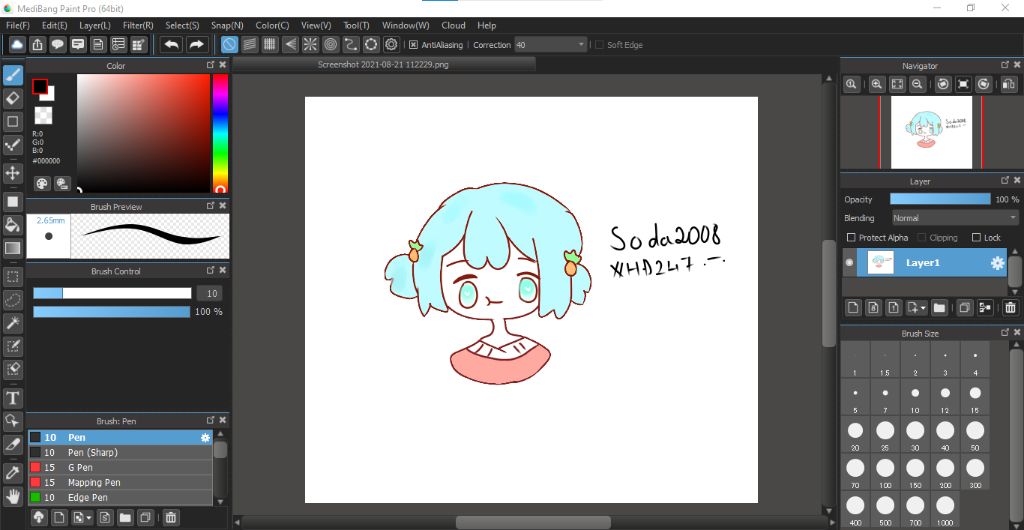Select the Move tool
Screen dimensions: 1024x530
coord(12,173)
